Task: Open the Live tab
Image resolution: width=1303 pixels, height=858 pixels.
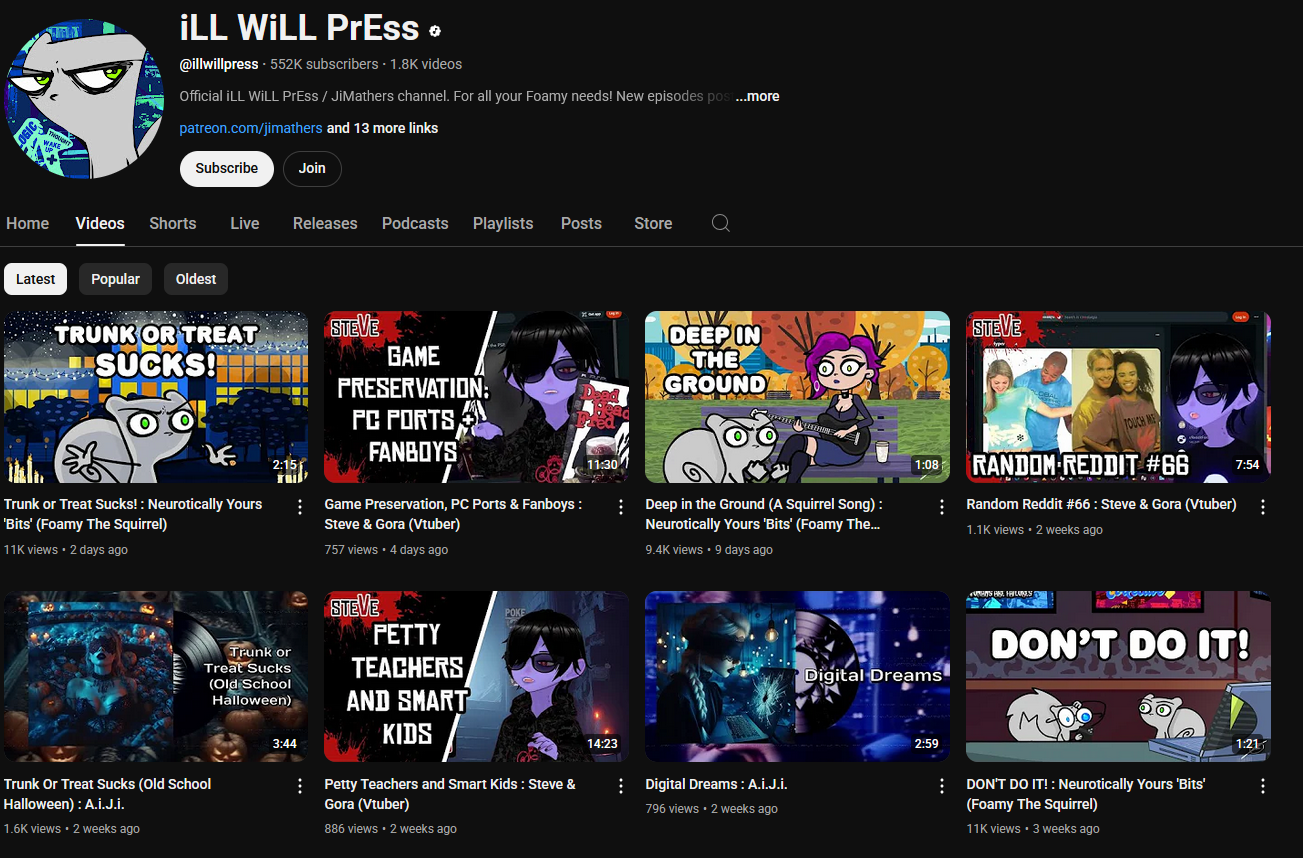Action: 245,223
